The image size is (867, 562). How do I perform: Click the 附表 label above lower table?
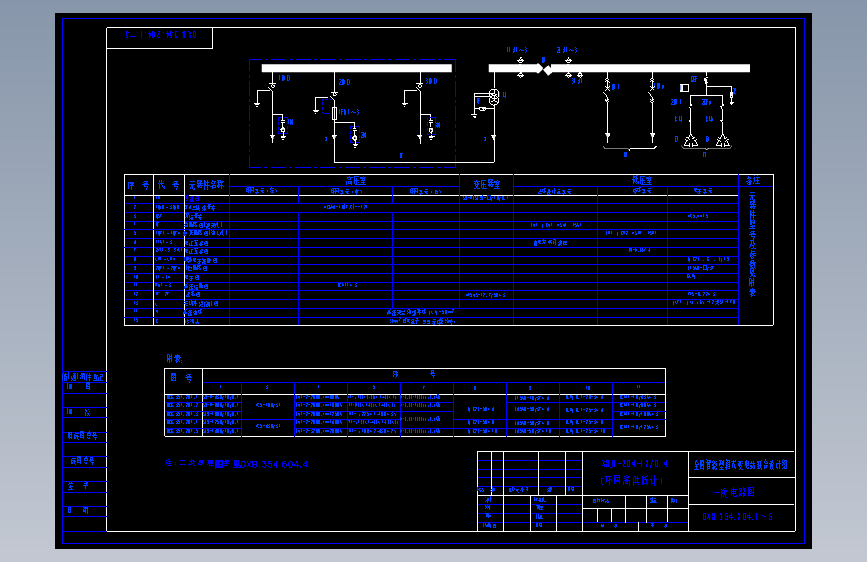pos(174,358)
